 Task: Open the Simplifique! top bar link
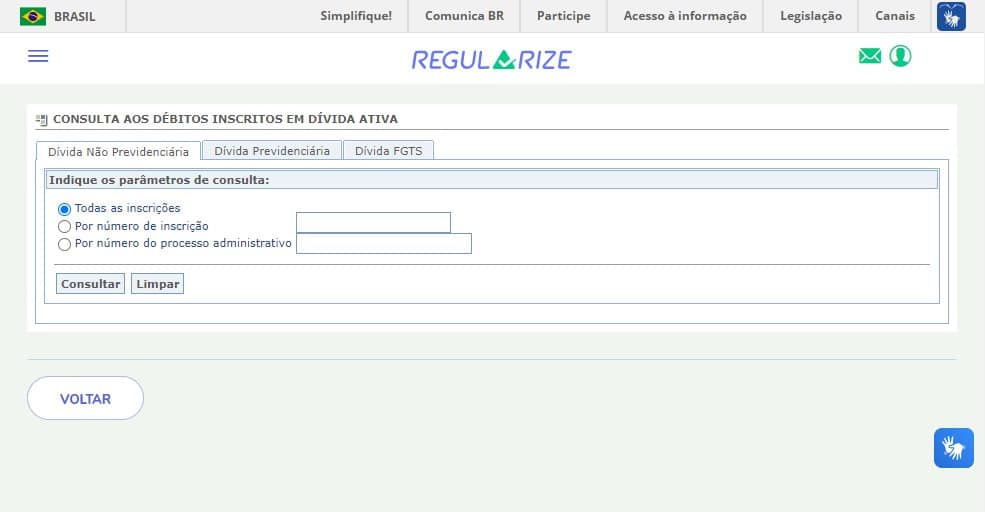356,16
